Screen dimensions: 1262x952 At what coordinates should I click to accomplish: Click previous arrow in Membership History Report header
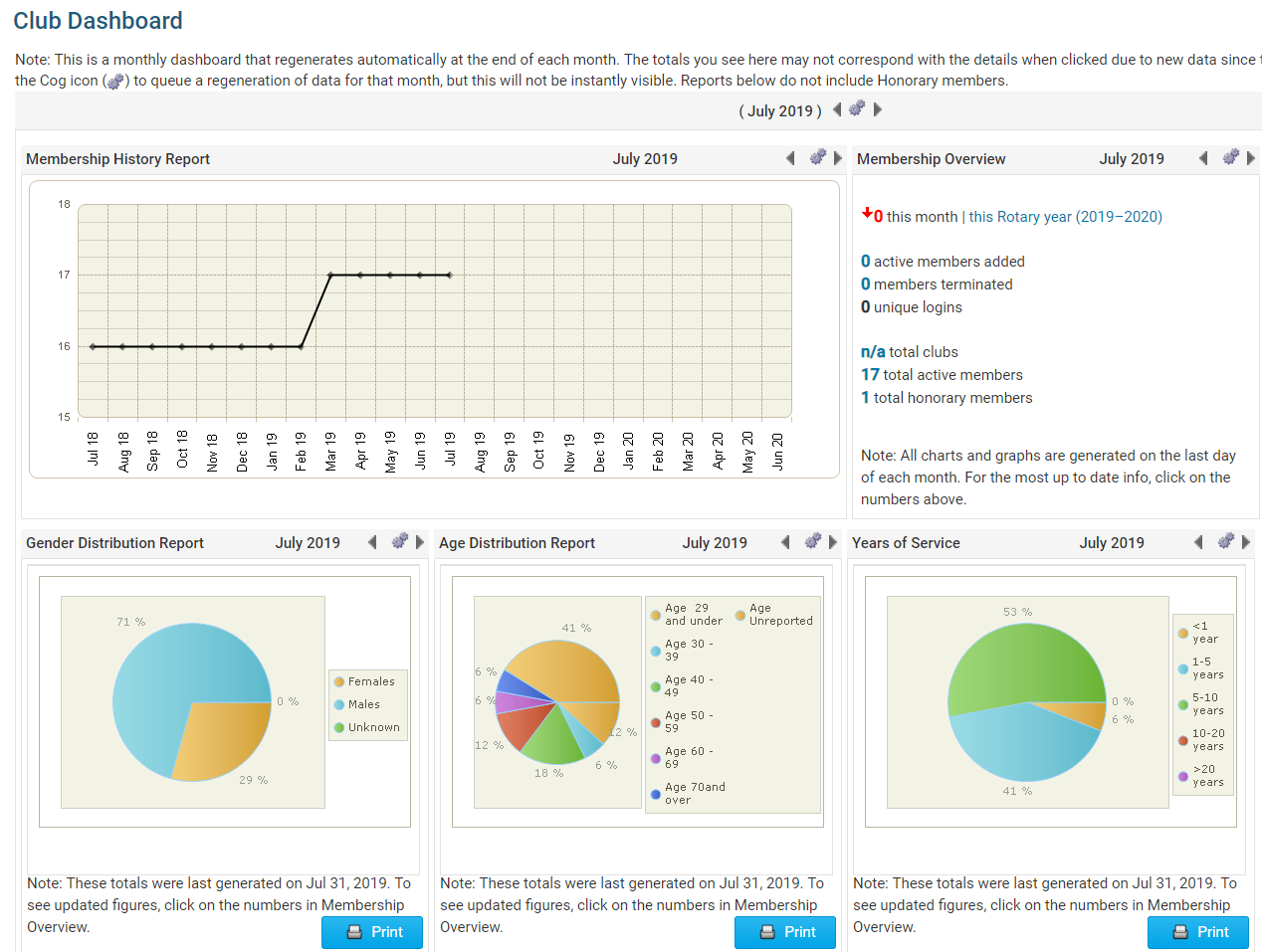pyautogui.click(x=790, y=157)
